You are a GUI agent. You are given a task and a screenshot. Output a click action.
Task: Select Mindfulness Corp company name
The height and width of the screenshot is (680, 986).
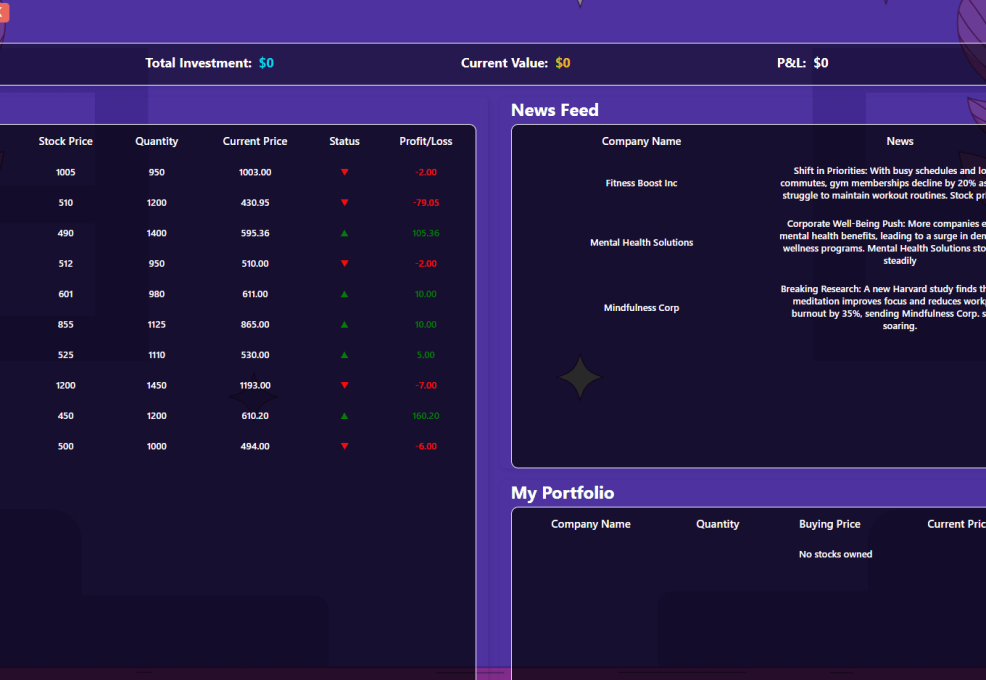[641, 308]
